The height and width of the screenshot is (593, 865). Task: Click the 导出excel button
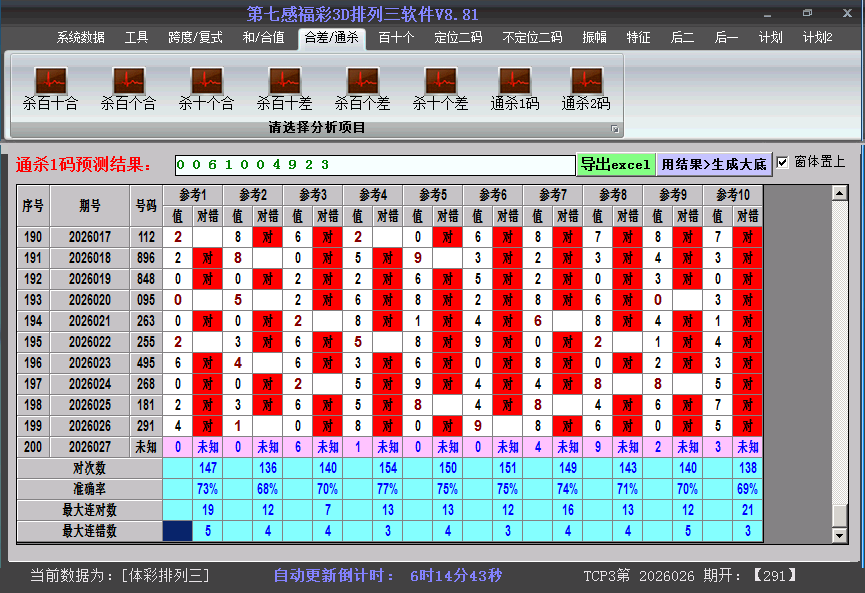(615, 165)
